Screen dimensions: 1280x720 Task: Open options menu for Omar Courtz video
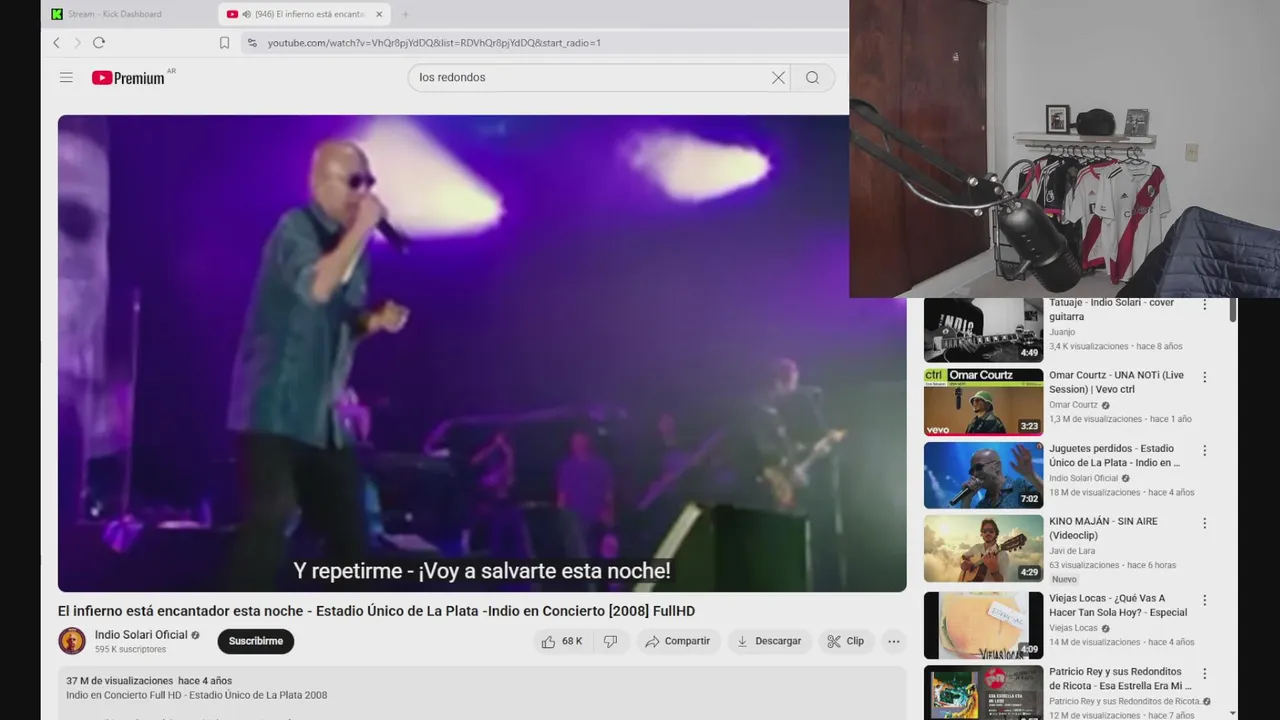[1204, 377]
